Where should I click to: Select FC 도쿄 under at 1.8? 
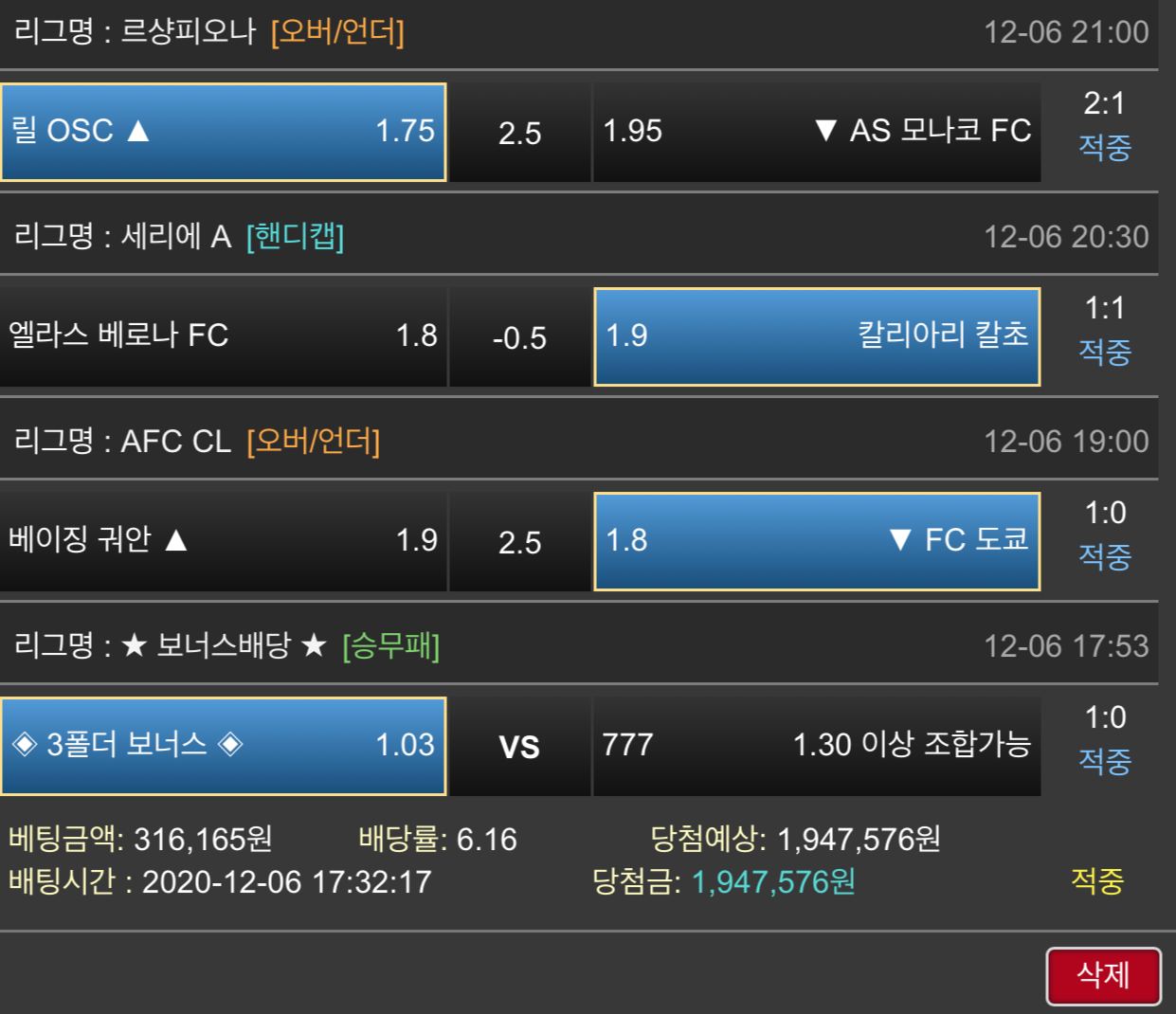click(817, 541)
